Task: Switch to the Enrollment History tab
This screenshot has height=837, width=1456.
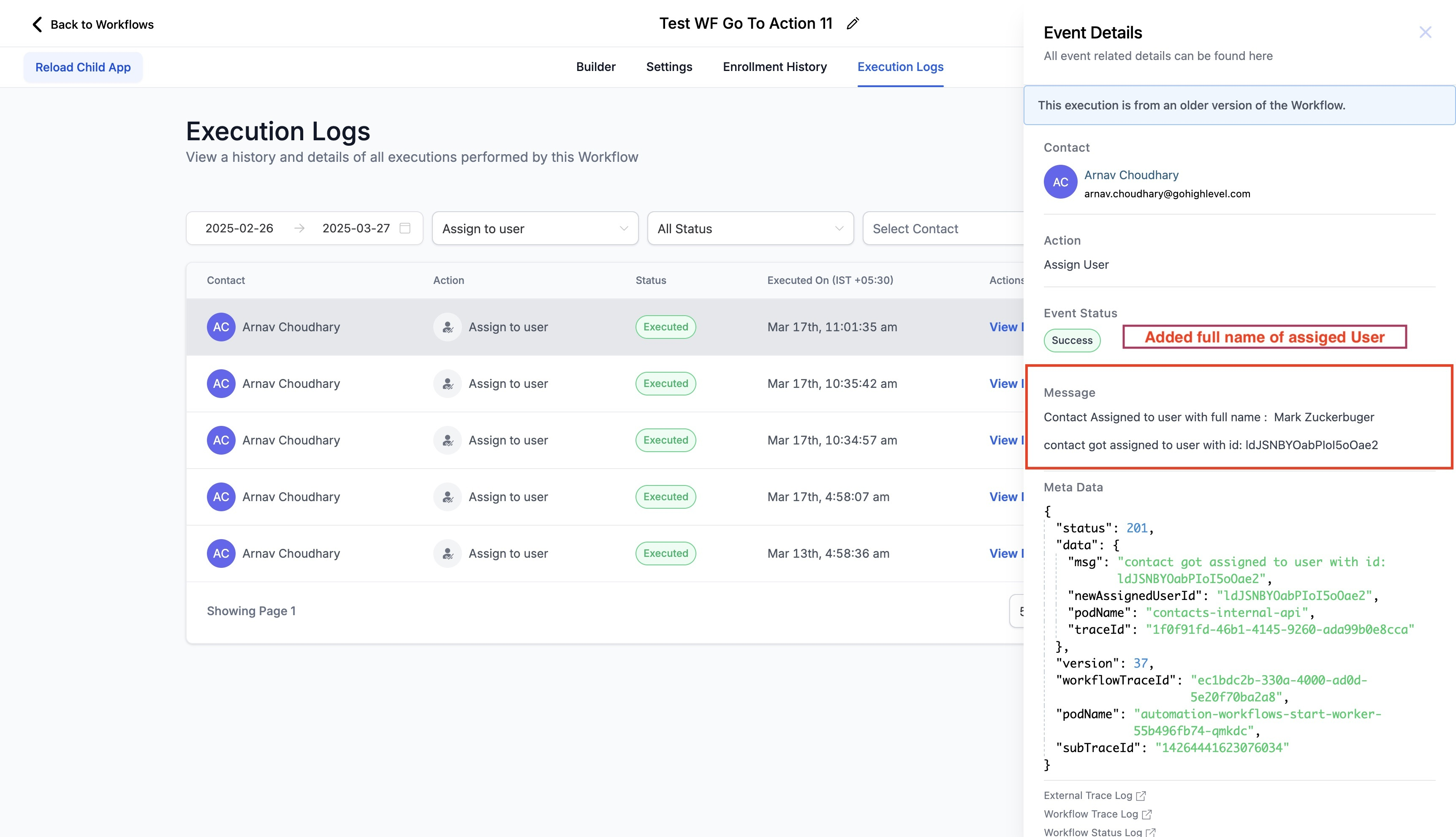Action: [x=774, y=67]
